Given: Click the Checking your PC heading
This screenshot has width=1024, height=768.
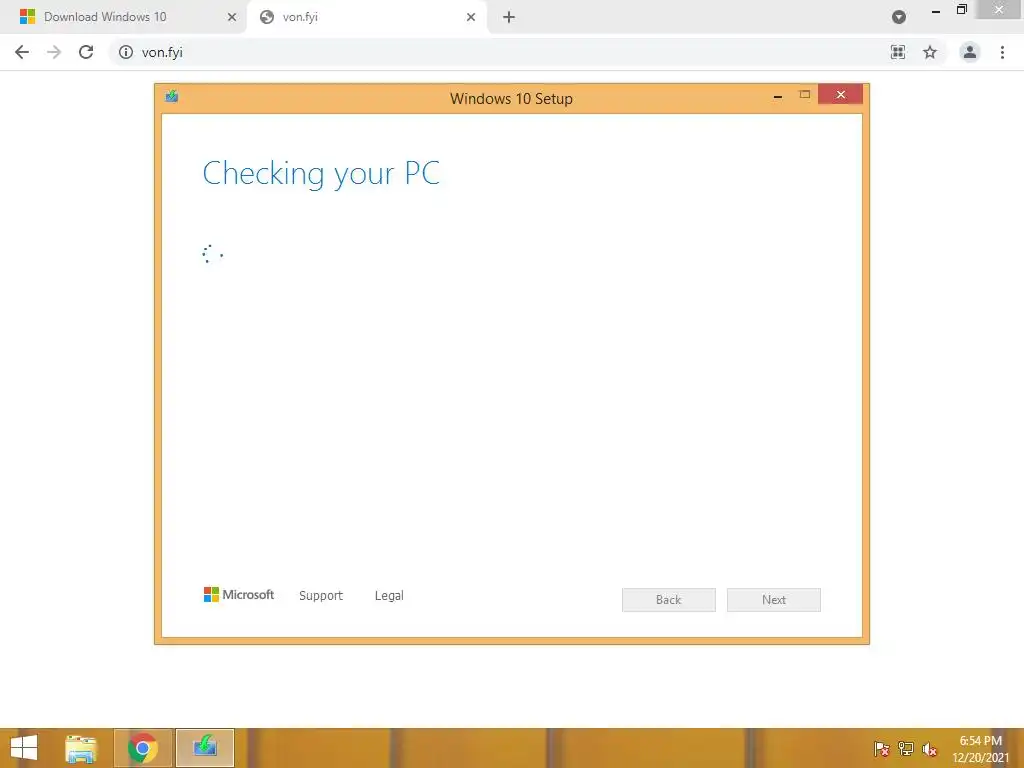Looking at the screenshot, I should point(321,174).
